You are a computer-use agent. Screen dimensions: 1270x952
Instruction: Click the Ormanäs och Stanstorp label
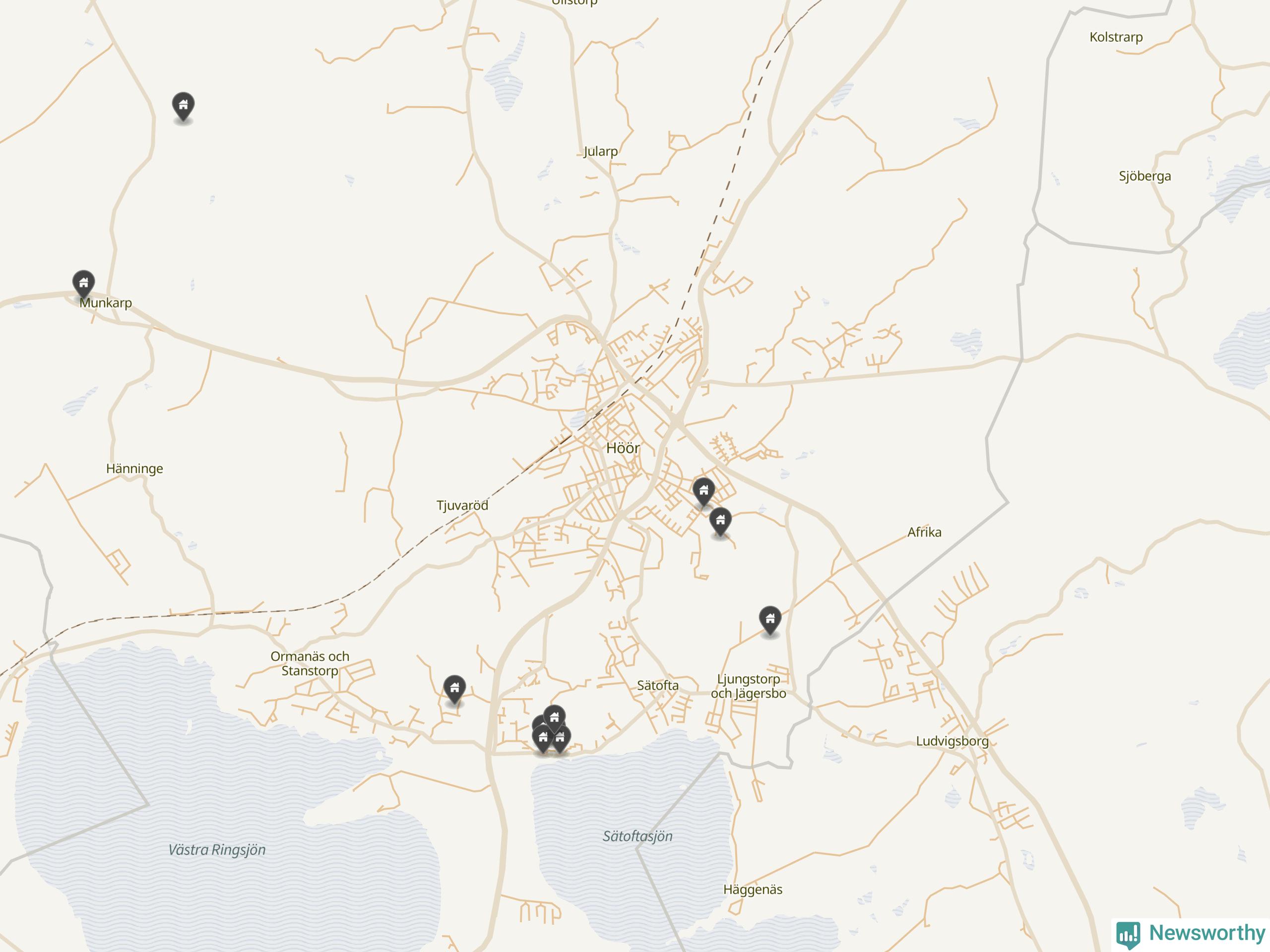coord(310,663)
